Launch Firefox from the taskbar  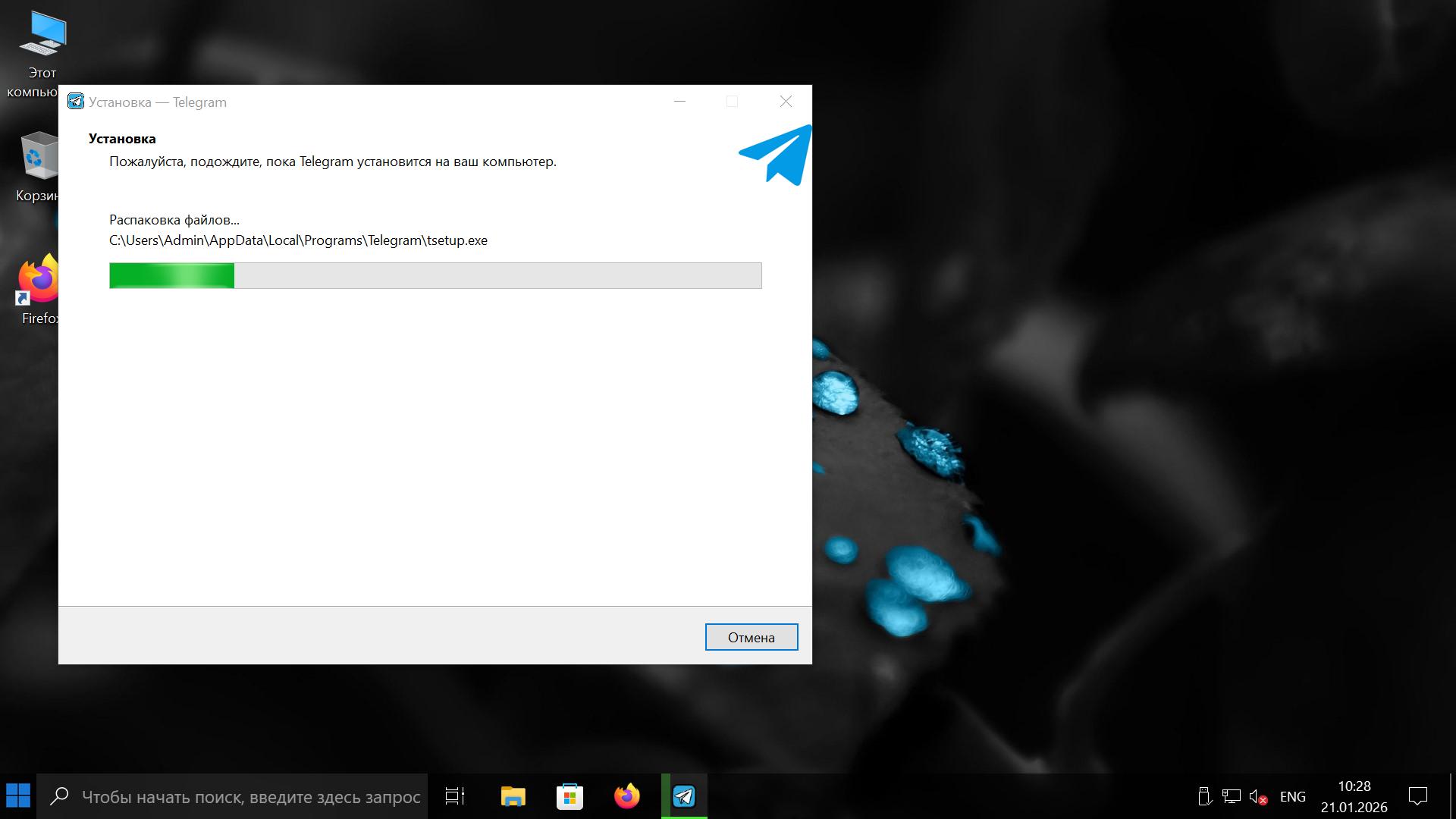click(626, 796)
